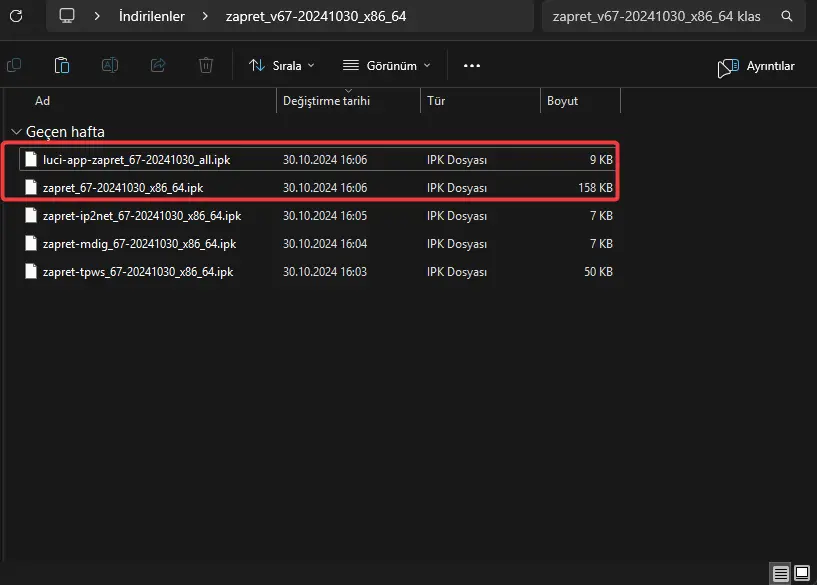817x585 pixels.
Task: Click the This PC monitor icon in breadcrumb
Action: pyautogui.click(x=67, y=16)
